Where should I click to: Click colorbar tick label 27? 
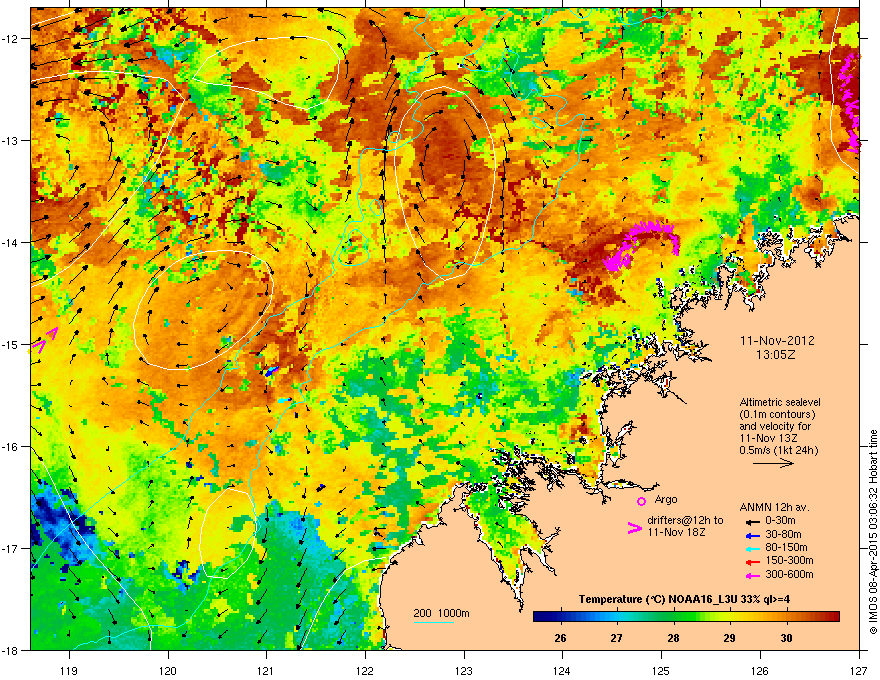[617, 638]
